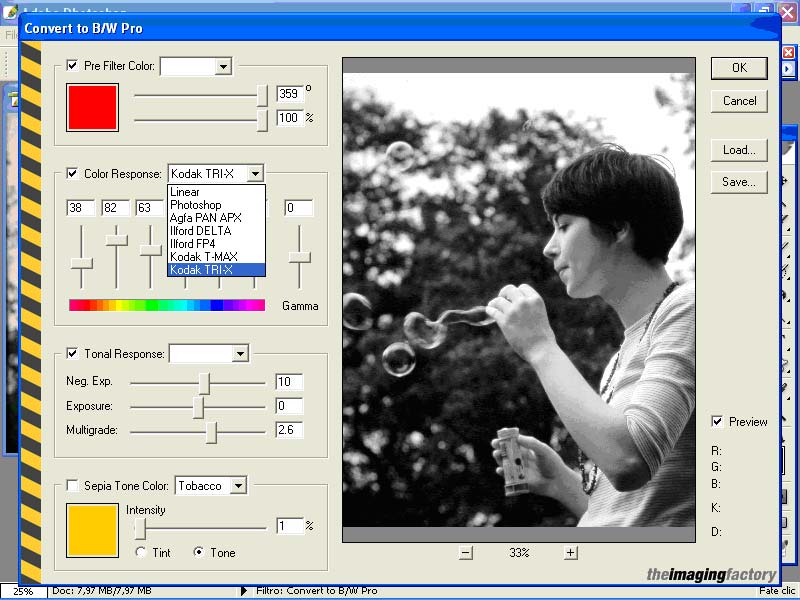Choose Ilford DELTA film response
Image resolution: width=800 pixels, height=600 pixels.
216,231
